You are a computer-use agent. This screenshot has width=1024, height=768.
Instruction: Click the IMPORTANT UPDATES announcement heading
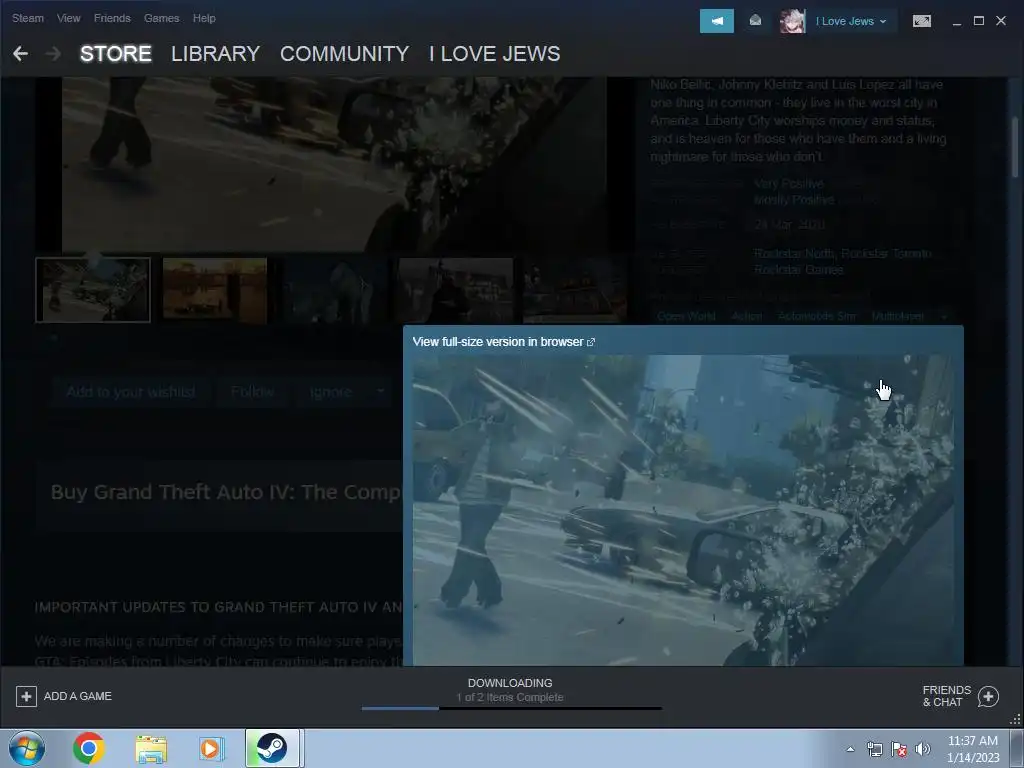[218, 607]
